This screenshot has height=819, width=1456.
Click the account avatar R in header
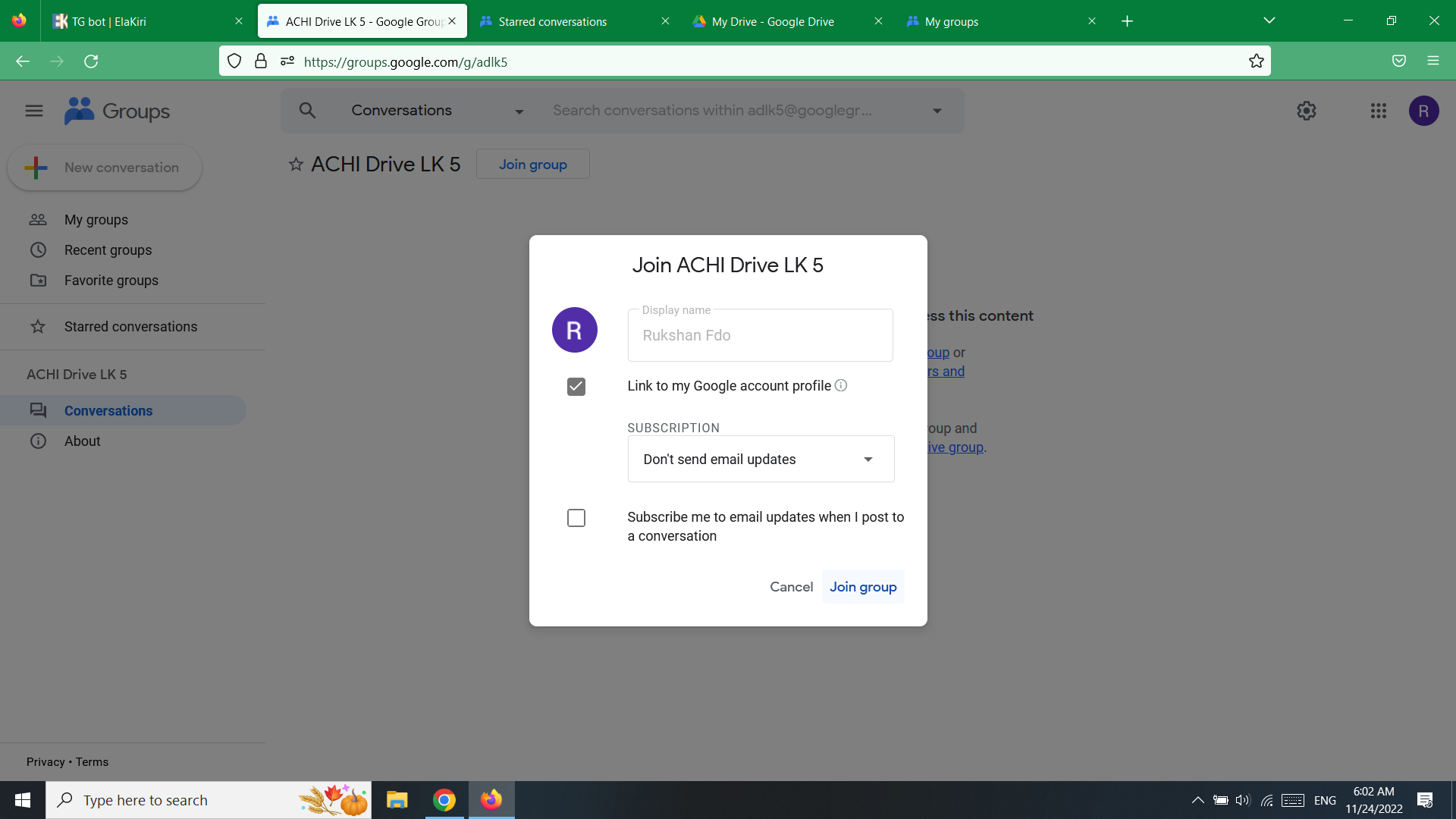pos(1423,111)
